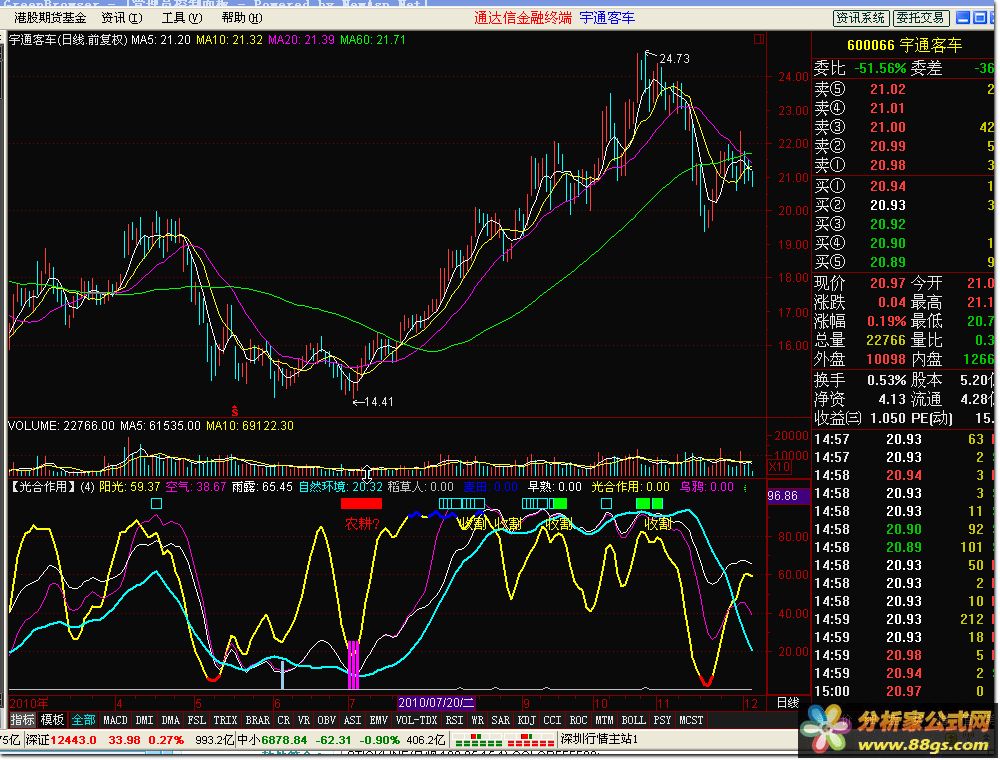1000x760 pixels.
Task: Switch indicator to BOLL
Action: tap(634, 720)
